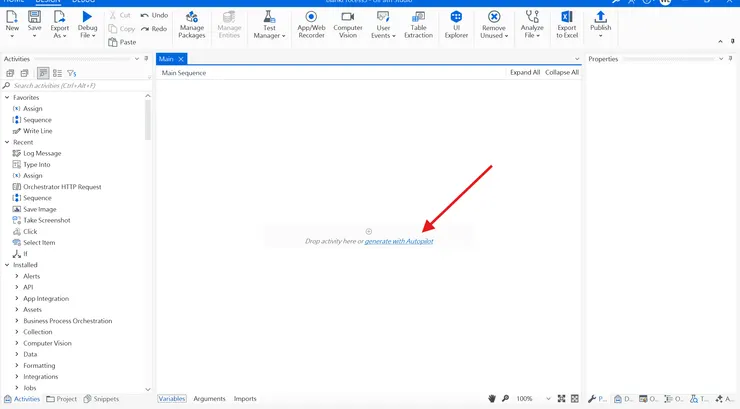Select Write Line in Favorites

click(x=37, y=131)
